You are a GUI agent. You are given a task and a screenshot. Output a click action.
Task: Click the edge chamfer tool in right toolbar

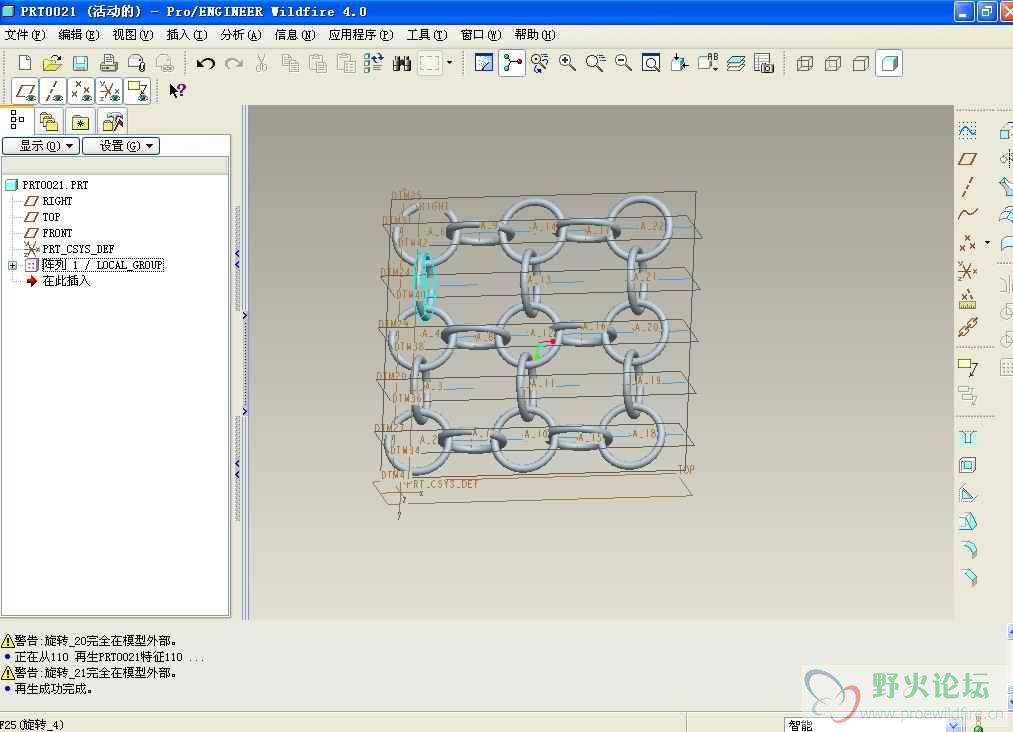pos(967,577)
